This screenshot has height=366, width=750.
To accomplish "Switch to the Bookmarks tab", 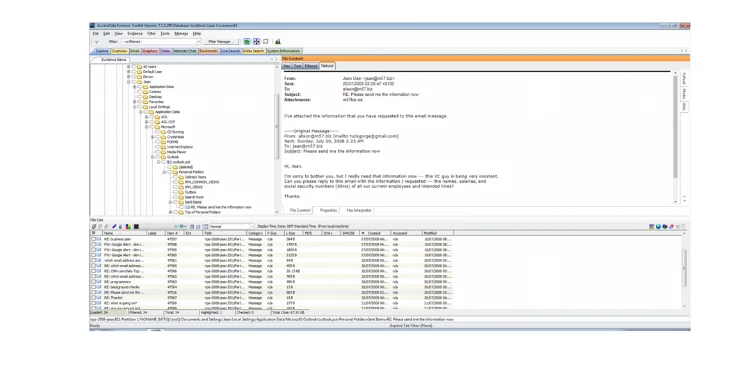I will [x=209, y=51].
